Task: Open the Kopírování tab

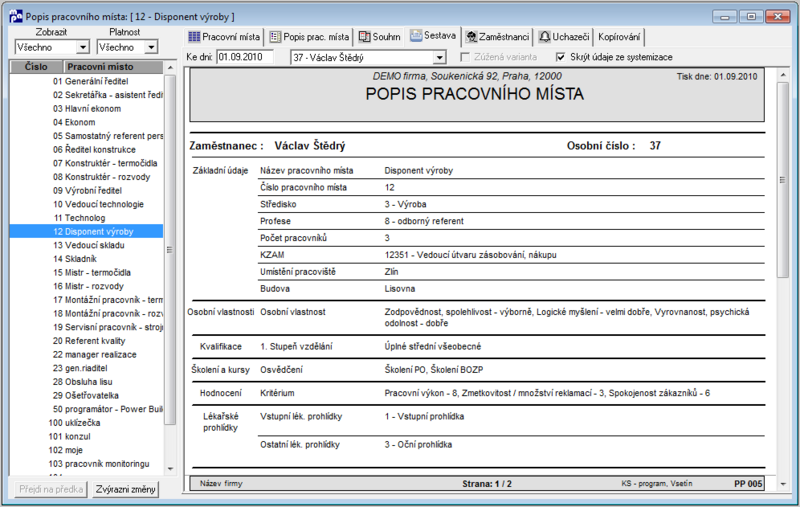Action: pos(619,37)
